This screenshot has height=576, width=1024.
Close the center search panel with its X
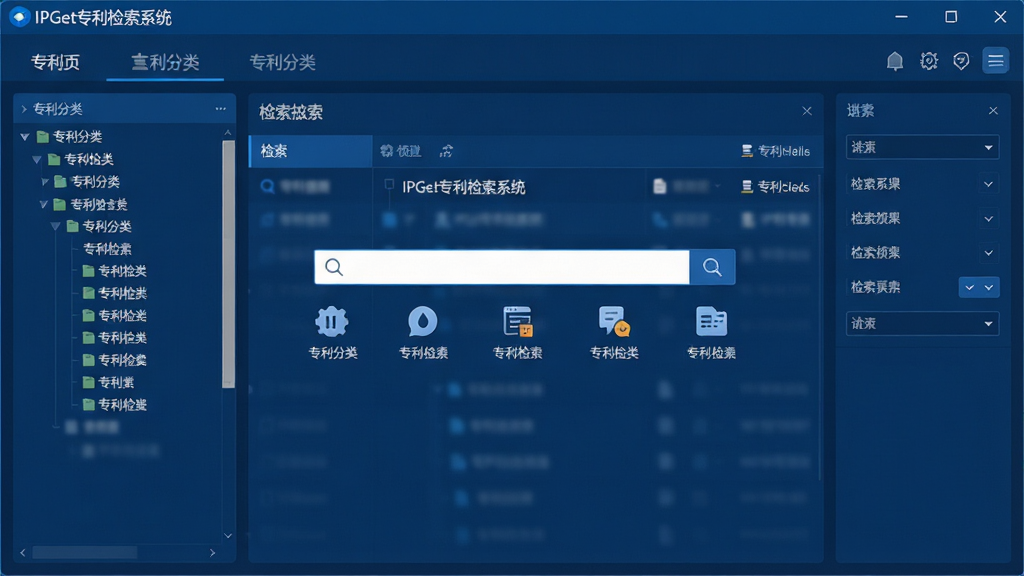[807, 111]
